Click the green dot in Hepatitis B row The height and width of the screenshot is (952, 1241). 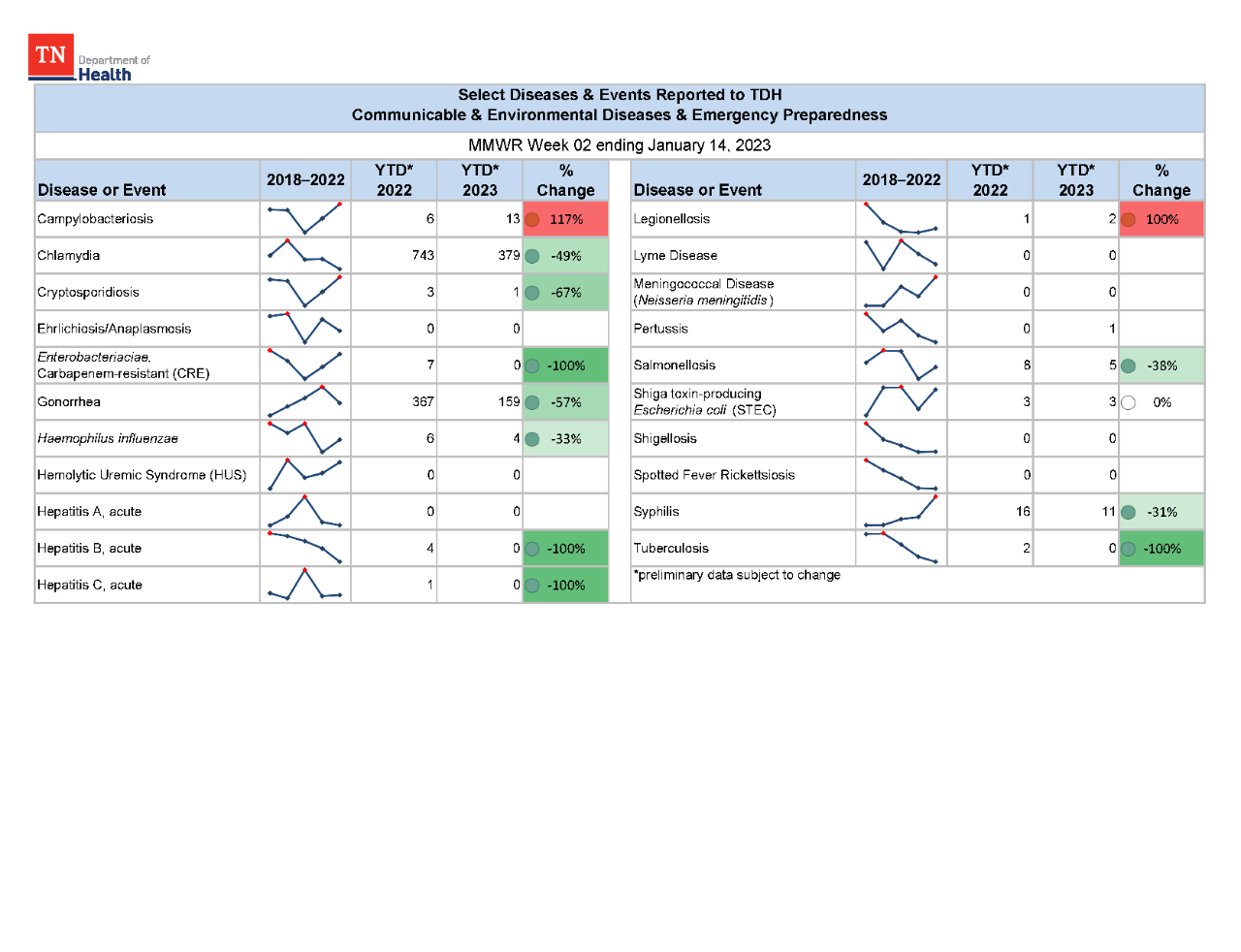click(x=532, y=549)
